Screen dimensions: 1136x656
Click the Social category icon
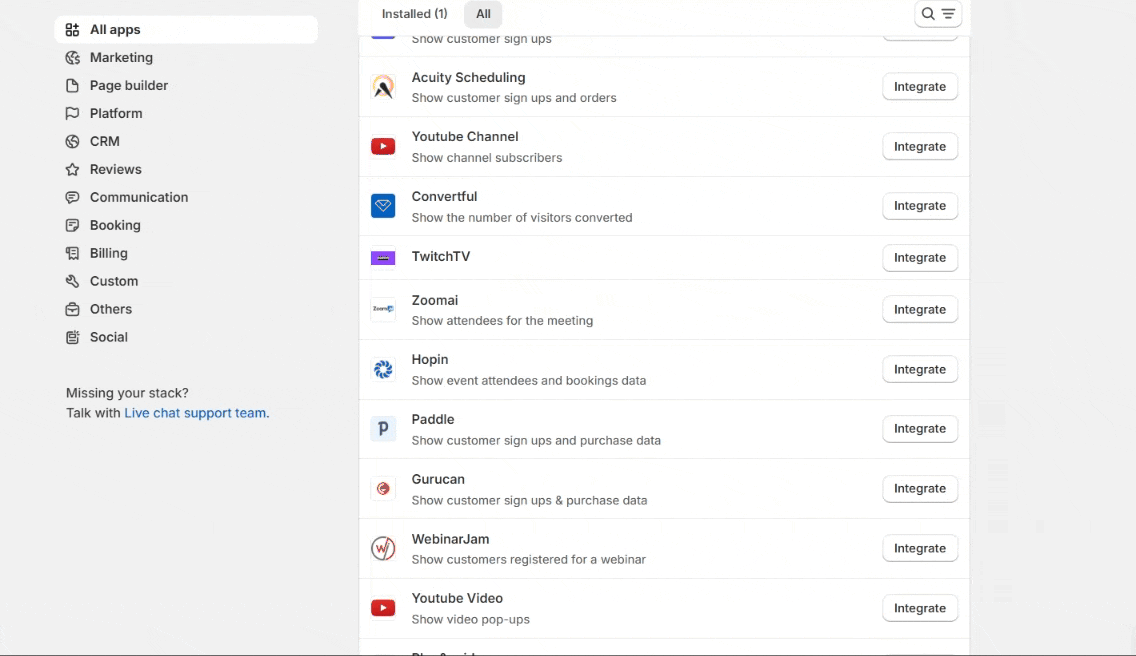tap(72, 338)
